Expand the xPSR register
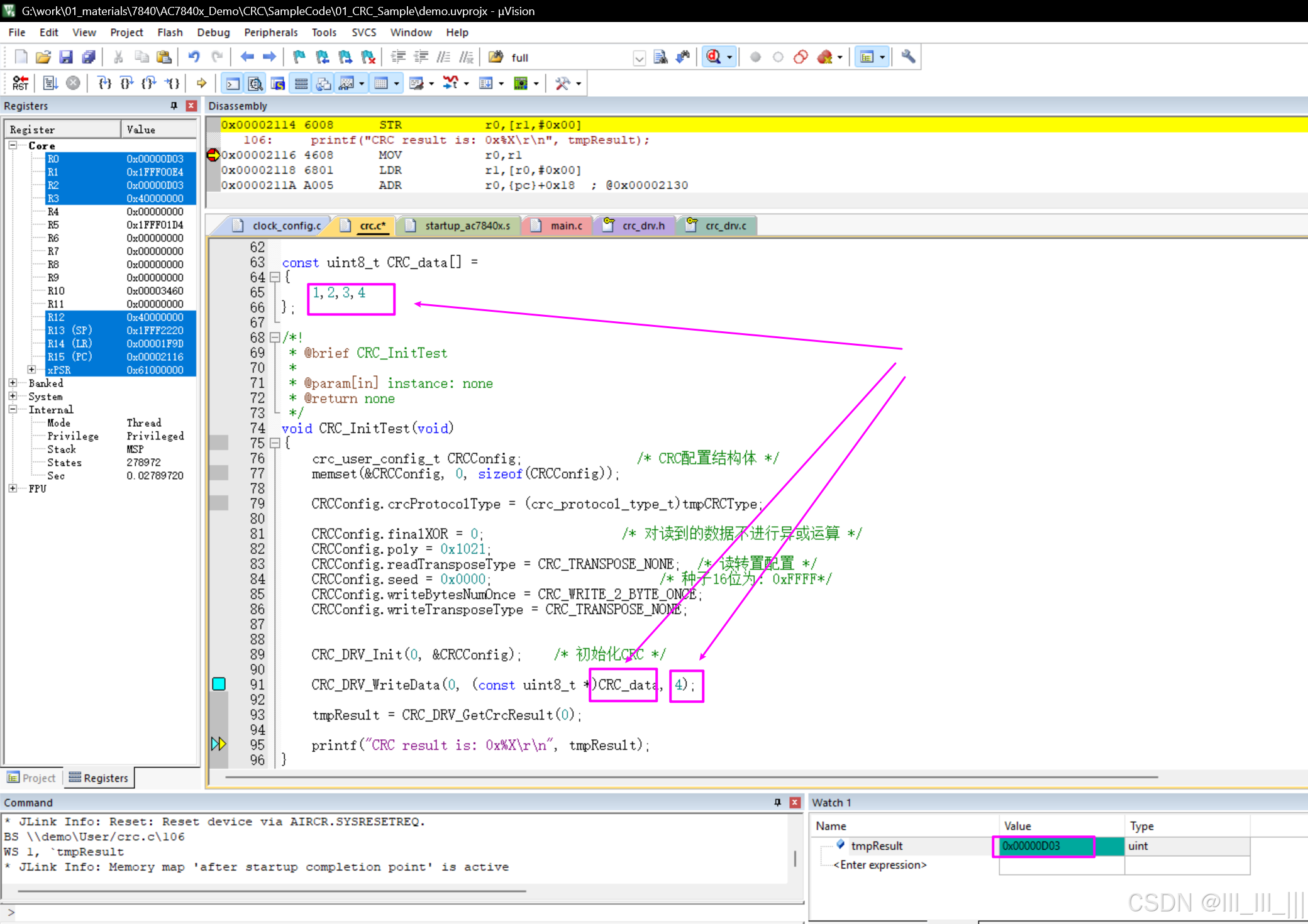This screenshot has height=924, width=1308. tap(31, 370)
